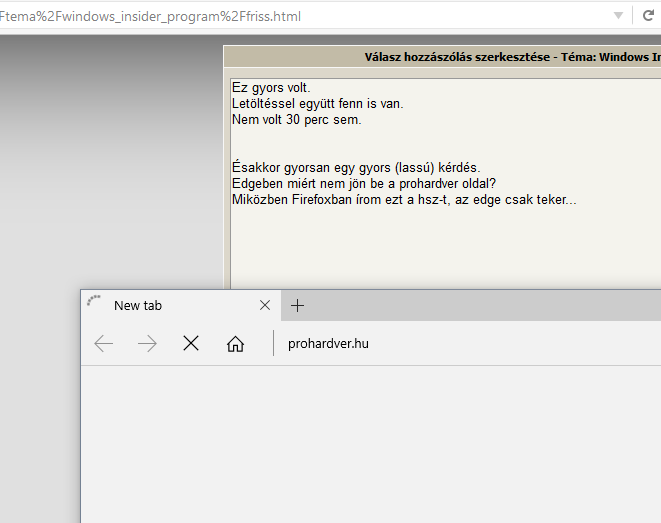661x523 pixels.
Task: Open a new Edge tab with the plus button
Action: click(298, 306)
